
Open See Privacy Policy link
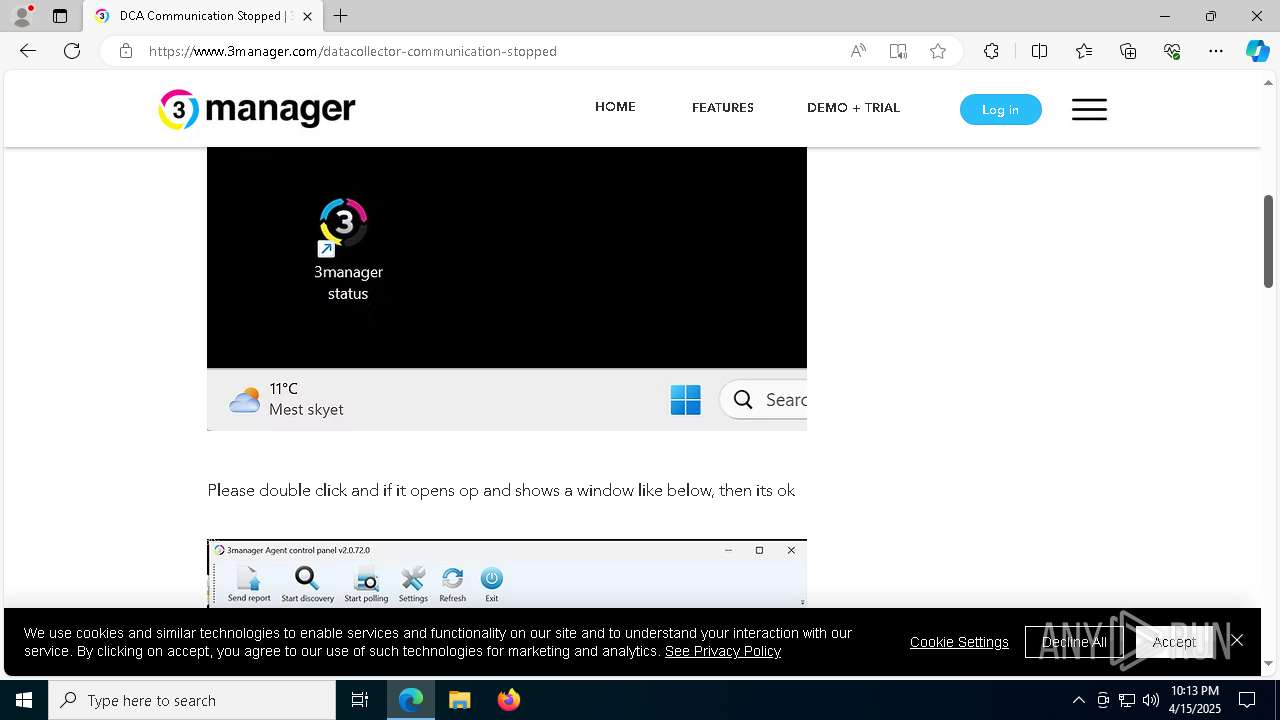(x=723, y=651)
